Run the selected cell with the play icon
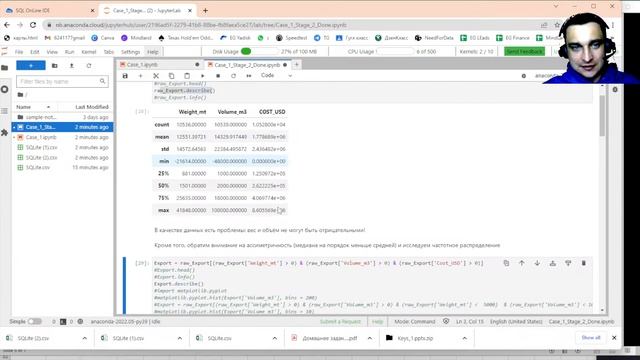Screen dimensions: 640x360 click(x=202, y=76)
